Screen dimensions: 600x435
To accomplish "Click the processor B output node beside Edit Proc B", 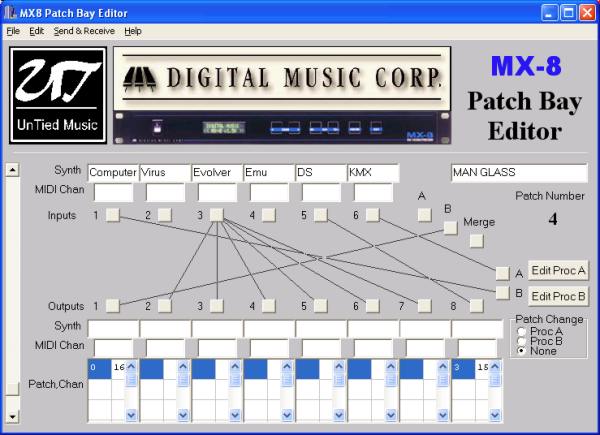I will point(502,293).
